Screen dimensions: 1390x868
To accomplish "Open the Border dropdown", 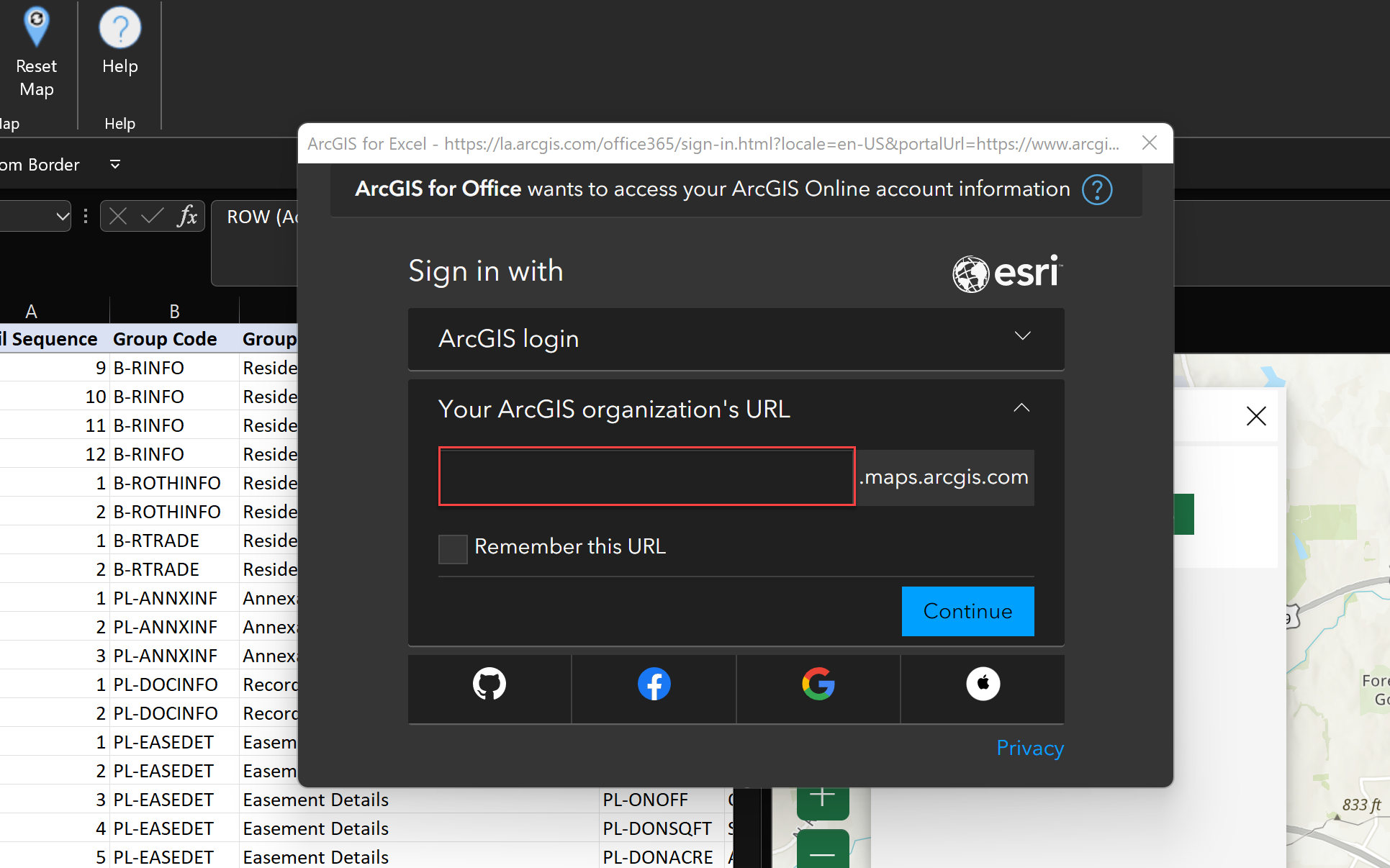I will click(114, 164).
